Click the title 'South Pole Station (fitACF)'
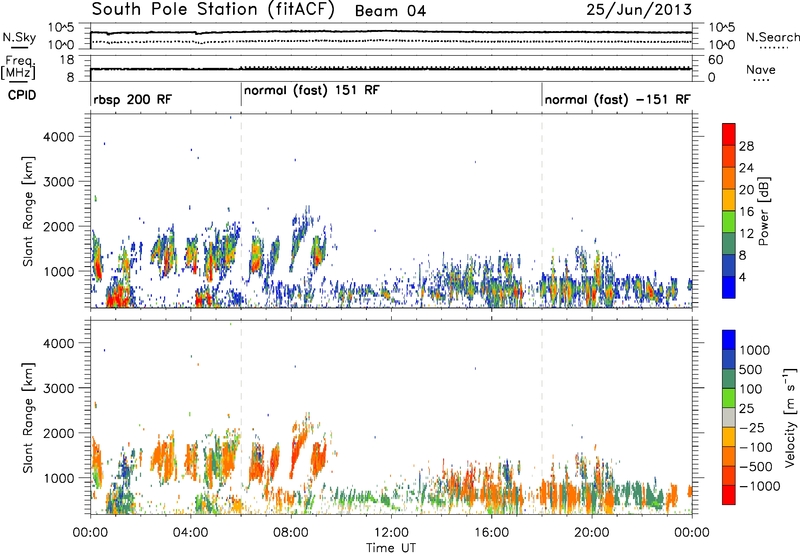 point(213,10)
